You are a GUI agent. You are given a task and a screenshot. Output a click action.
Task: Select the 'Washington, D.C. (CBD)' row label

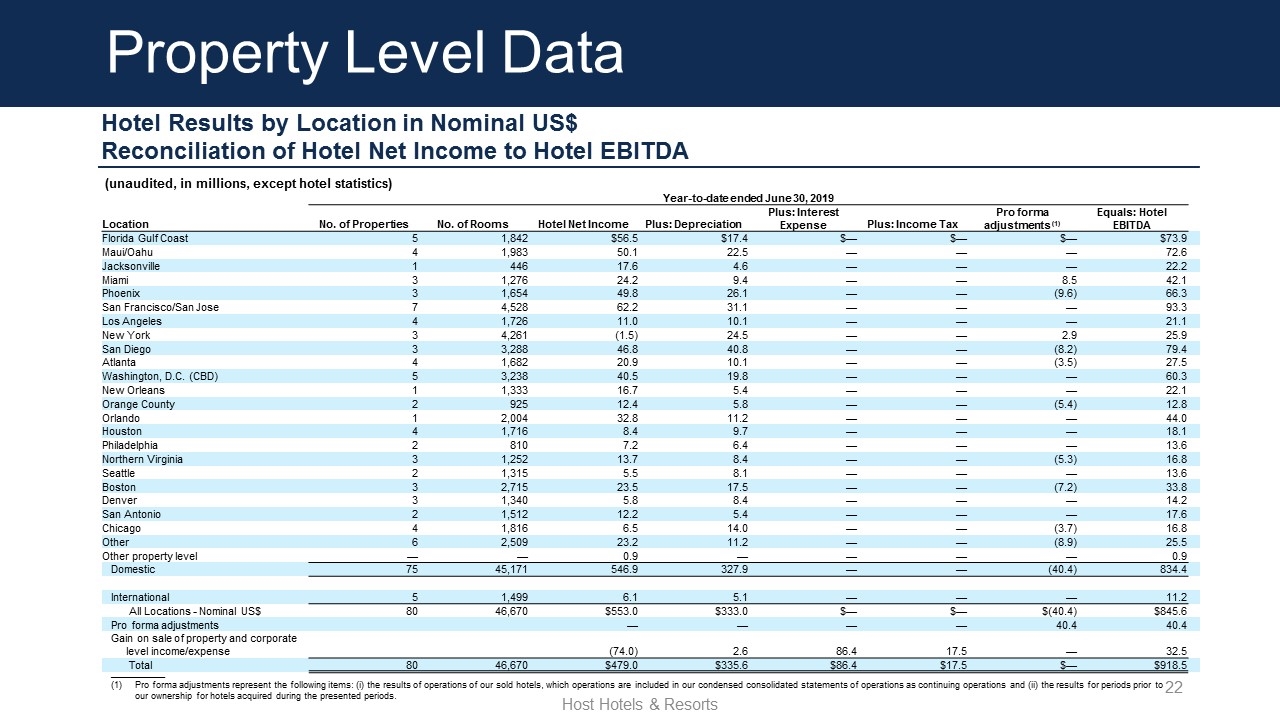[x=158, y=376]
